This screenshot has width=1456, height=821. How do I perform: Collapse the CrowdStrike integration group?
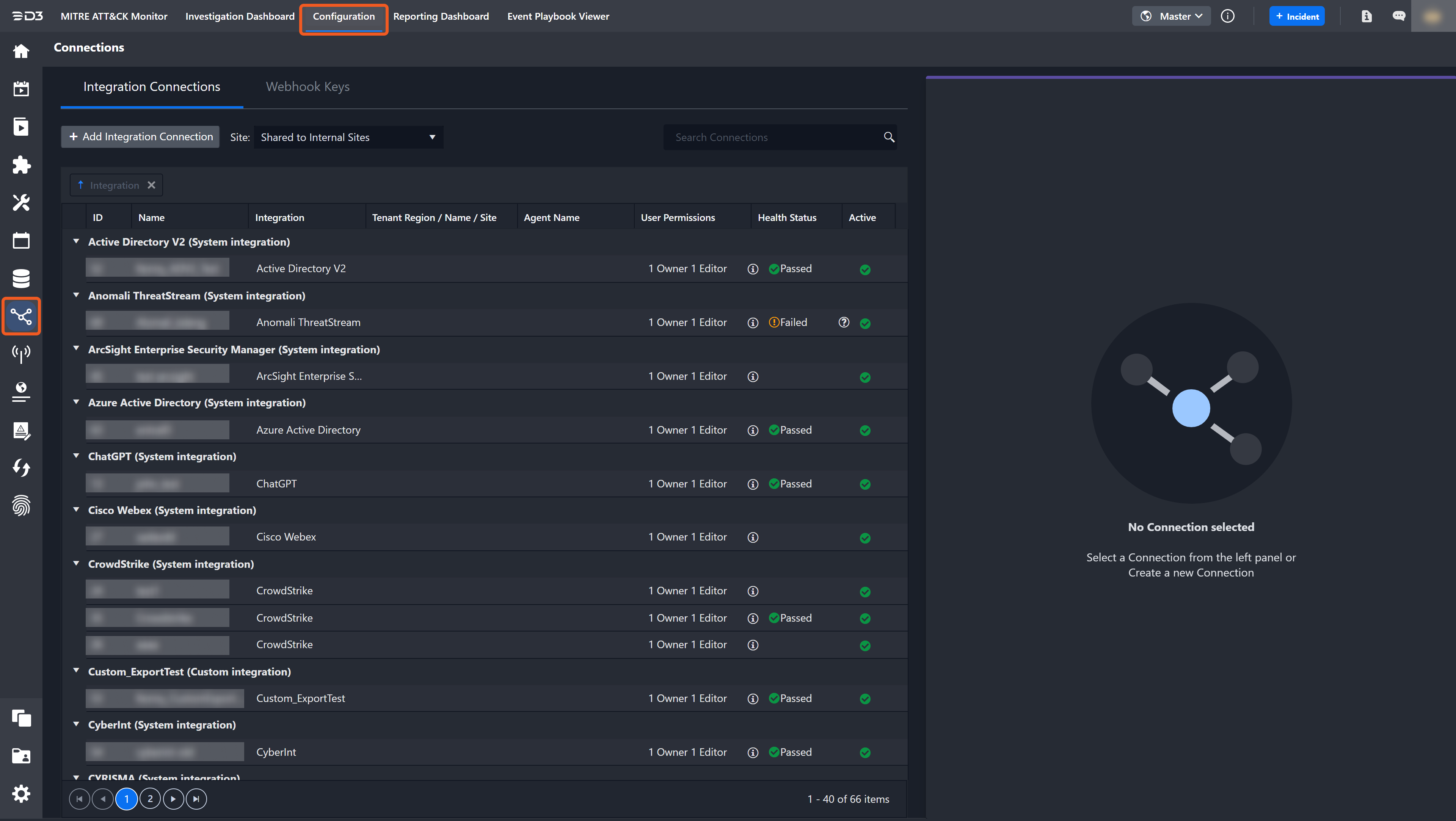[x=76, y=563]
